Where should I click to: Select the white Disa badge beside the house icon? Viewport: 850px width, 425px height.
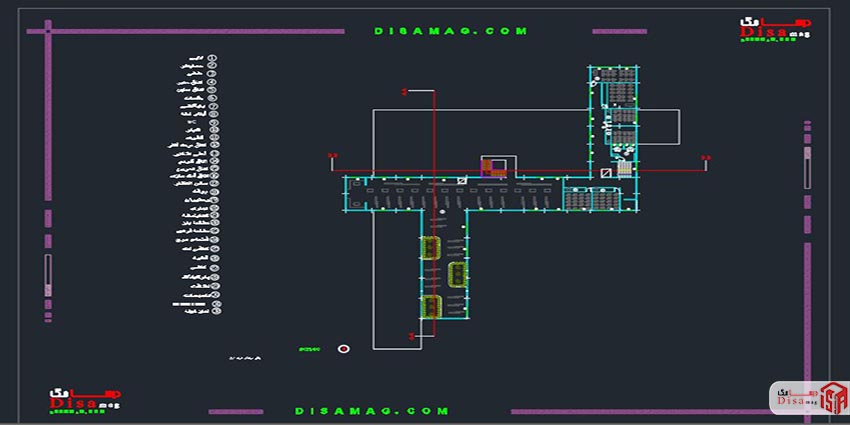[795, 397]
